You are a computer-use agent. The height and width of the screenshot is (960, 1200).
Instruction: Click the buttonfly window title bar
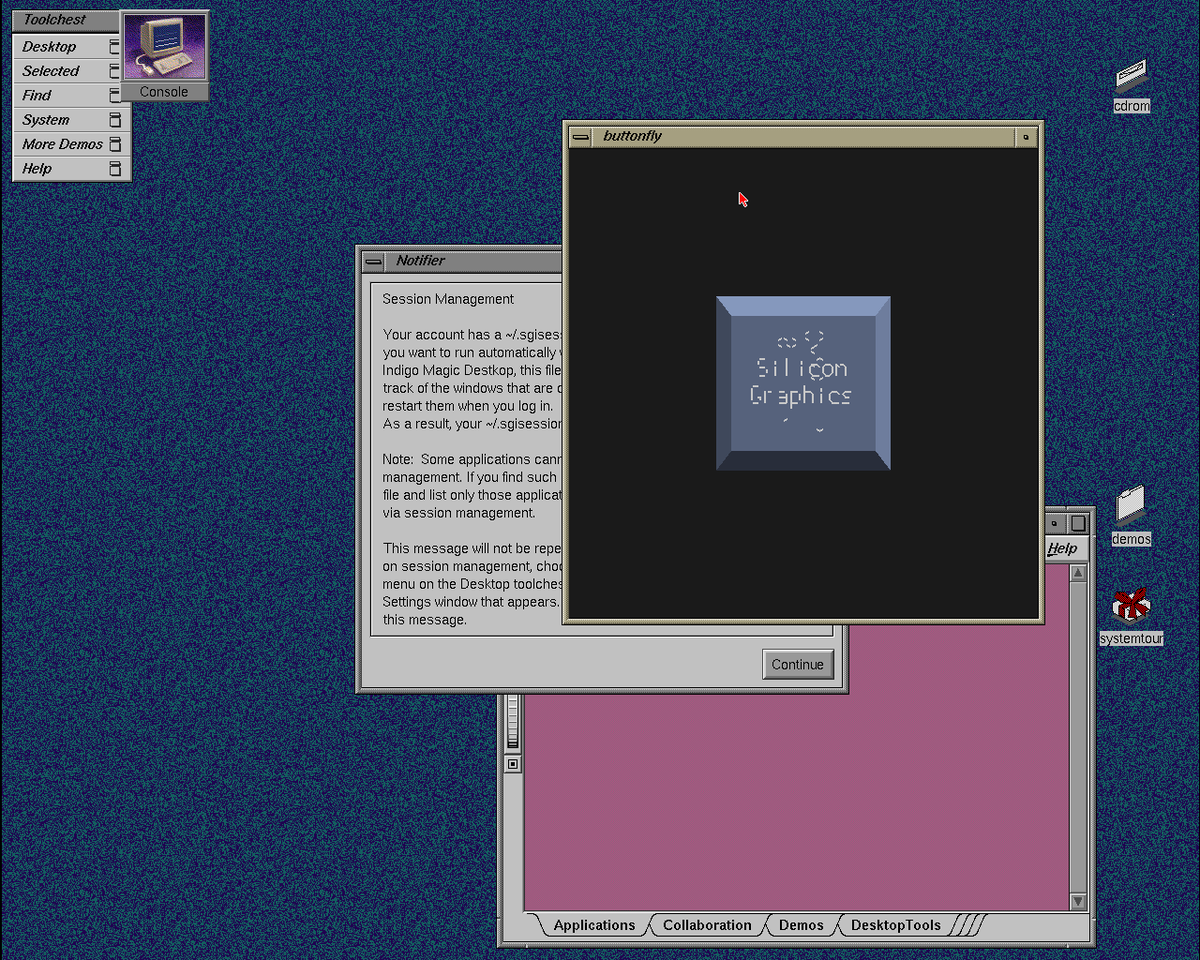coord(804,137)
